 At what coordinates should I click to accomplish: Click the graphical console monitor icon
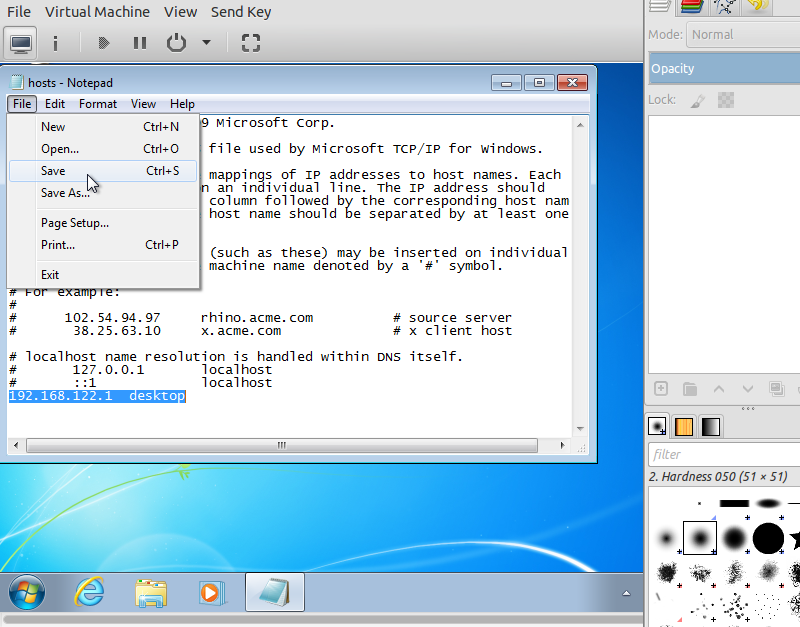[21, 43]
